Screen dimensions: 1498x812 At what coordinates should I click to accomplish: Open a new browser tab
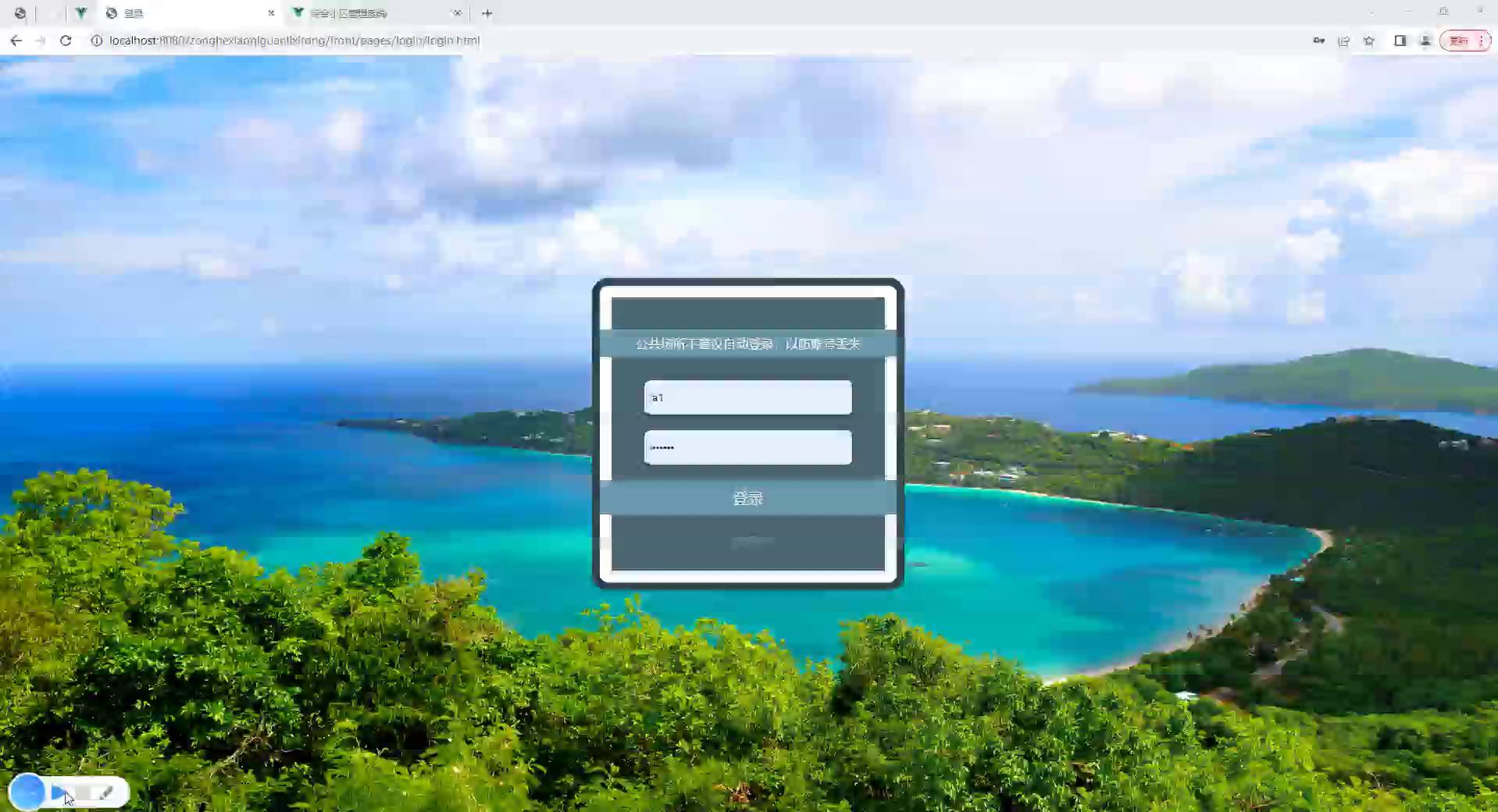point(487,13)
